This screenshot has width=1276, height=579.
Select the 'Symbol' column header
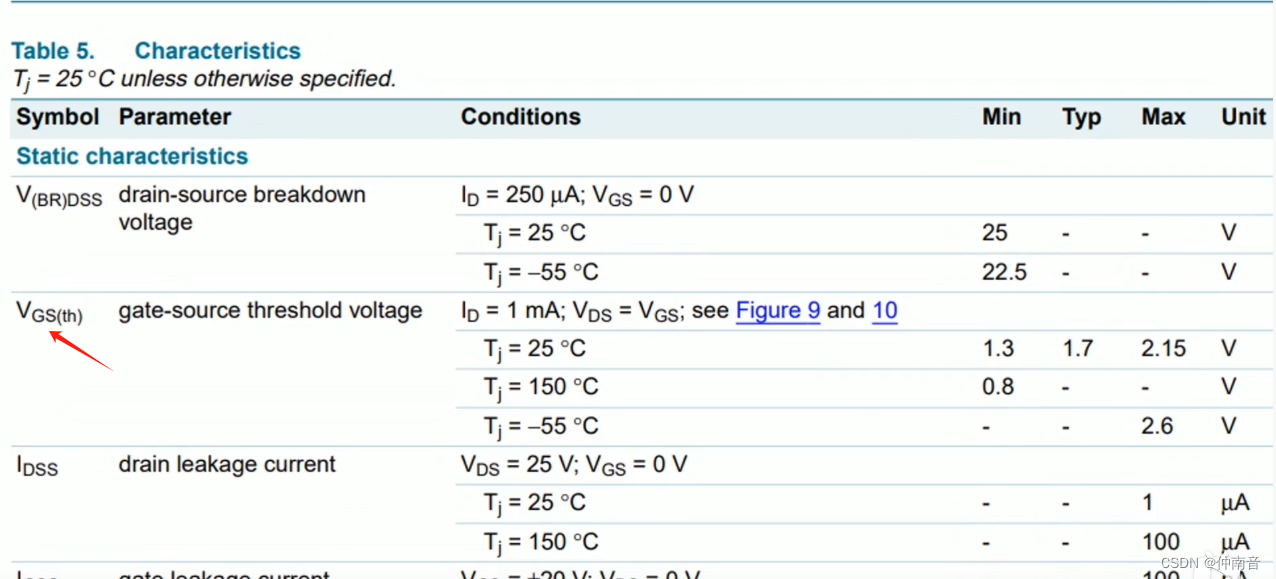58,117
